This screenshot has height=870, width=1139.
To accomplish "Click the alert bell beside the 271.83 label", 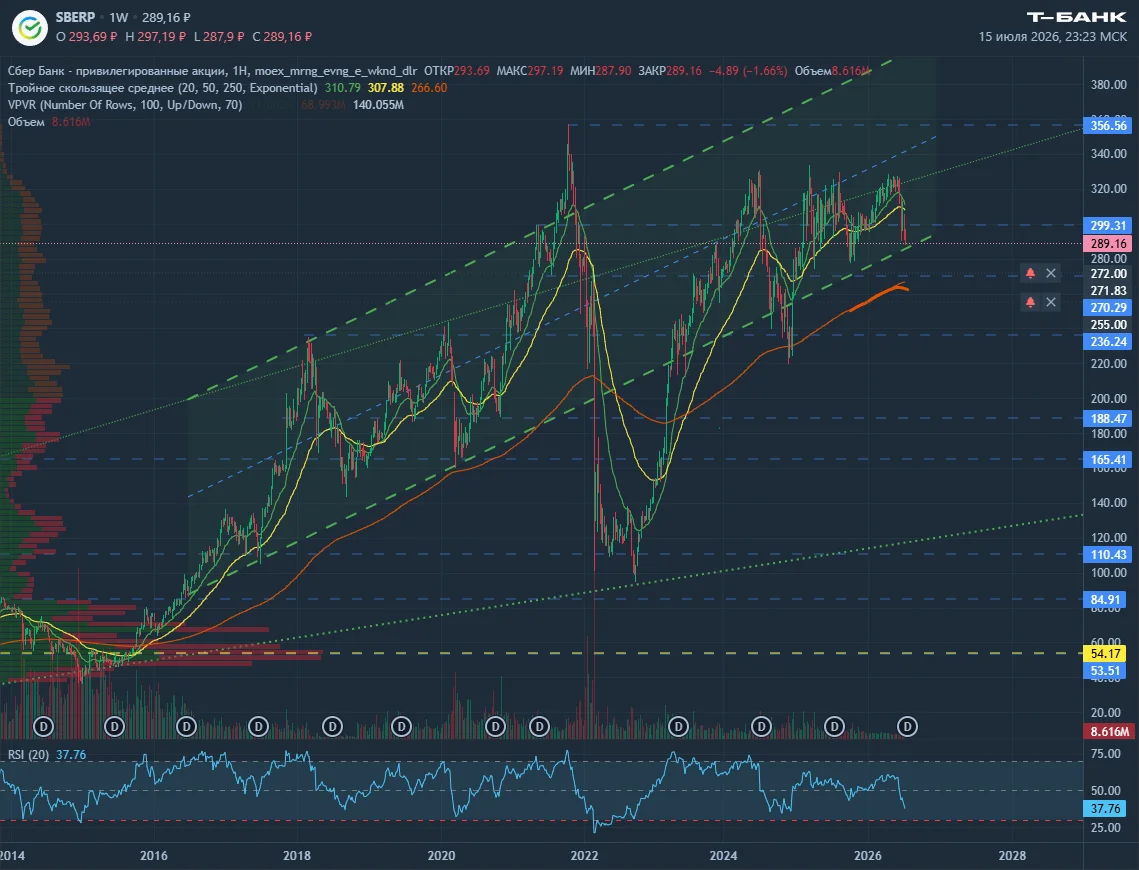I will pyautogui.click(x=1030, y=301).
